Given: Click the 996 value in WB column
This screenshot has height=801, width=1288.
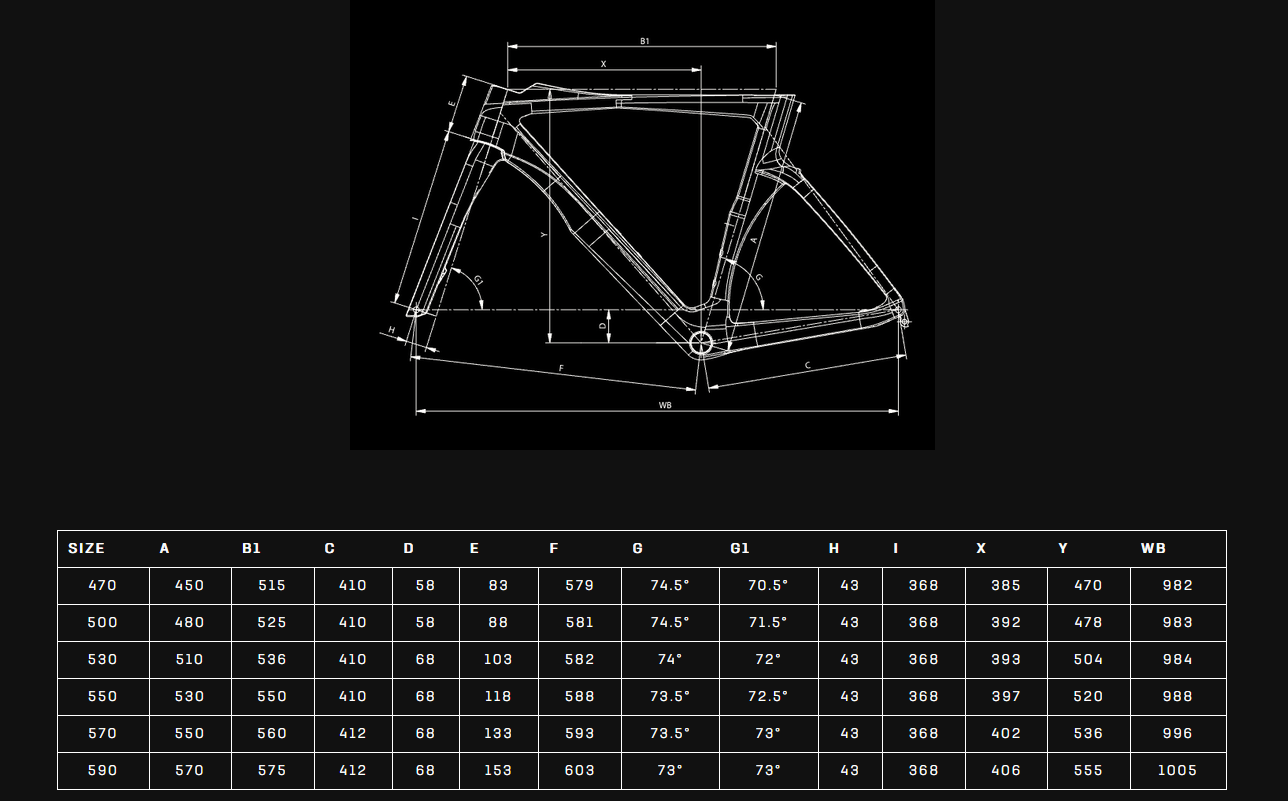Looking at the screenshot, I should point(1177,733).
